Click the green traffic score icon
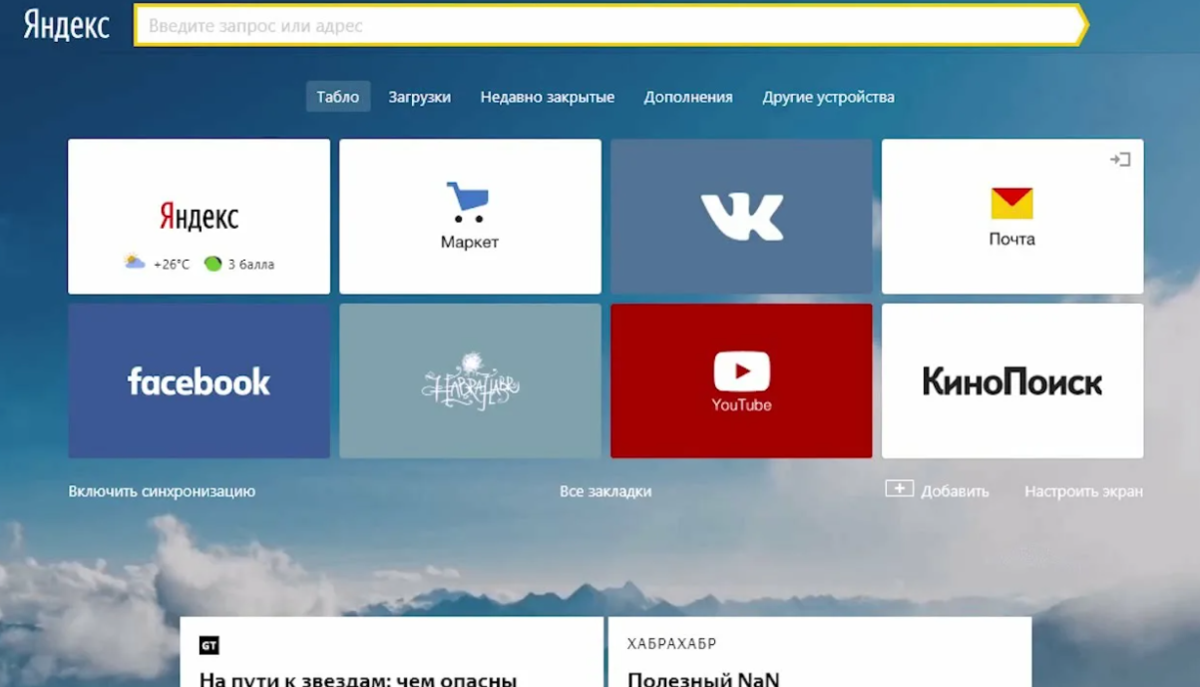1200x687 pixels. click(x=213, y=264)
